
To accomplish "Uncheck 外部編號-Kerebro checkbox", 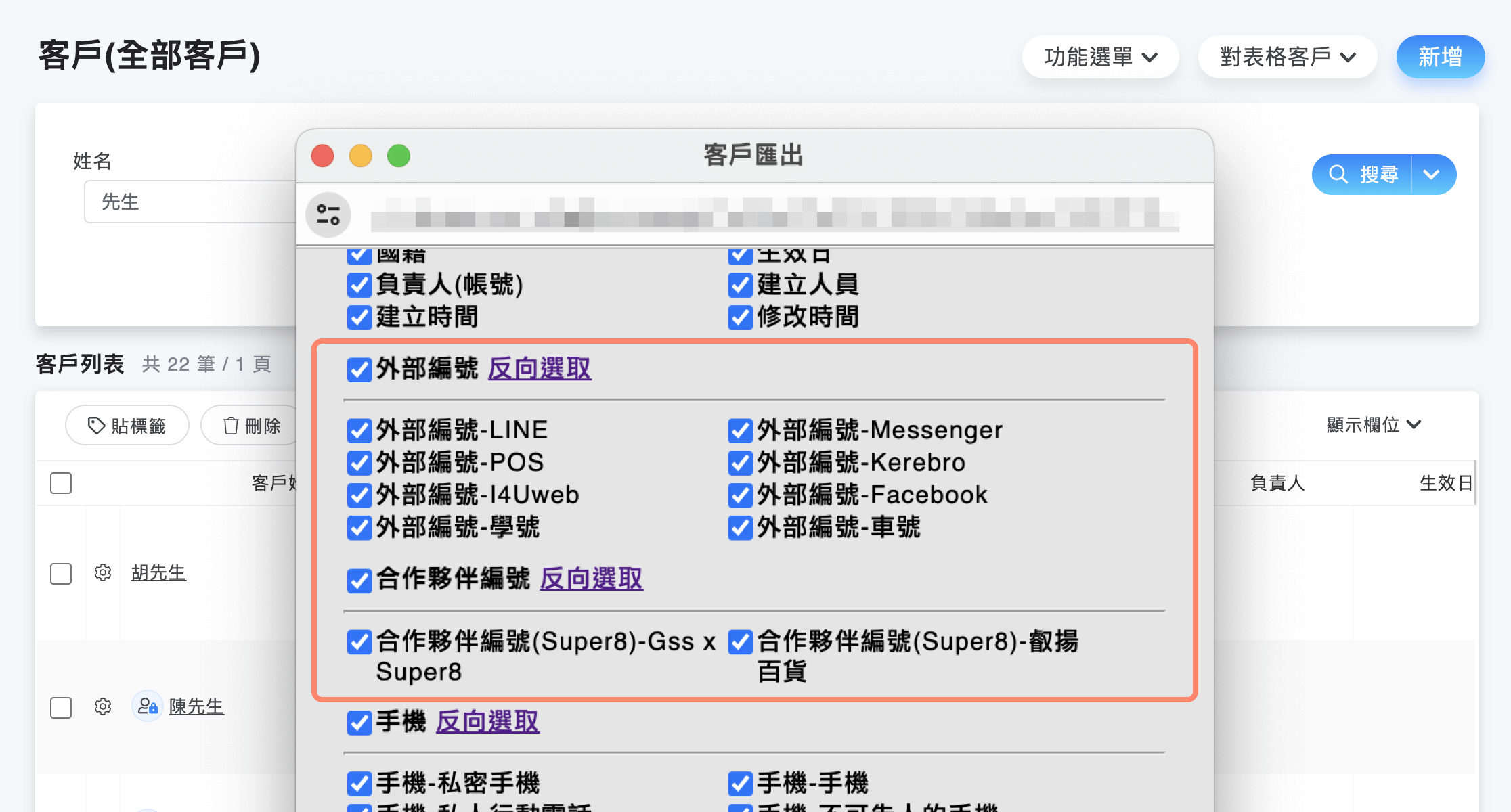I will [x=741, y=463].
